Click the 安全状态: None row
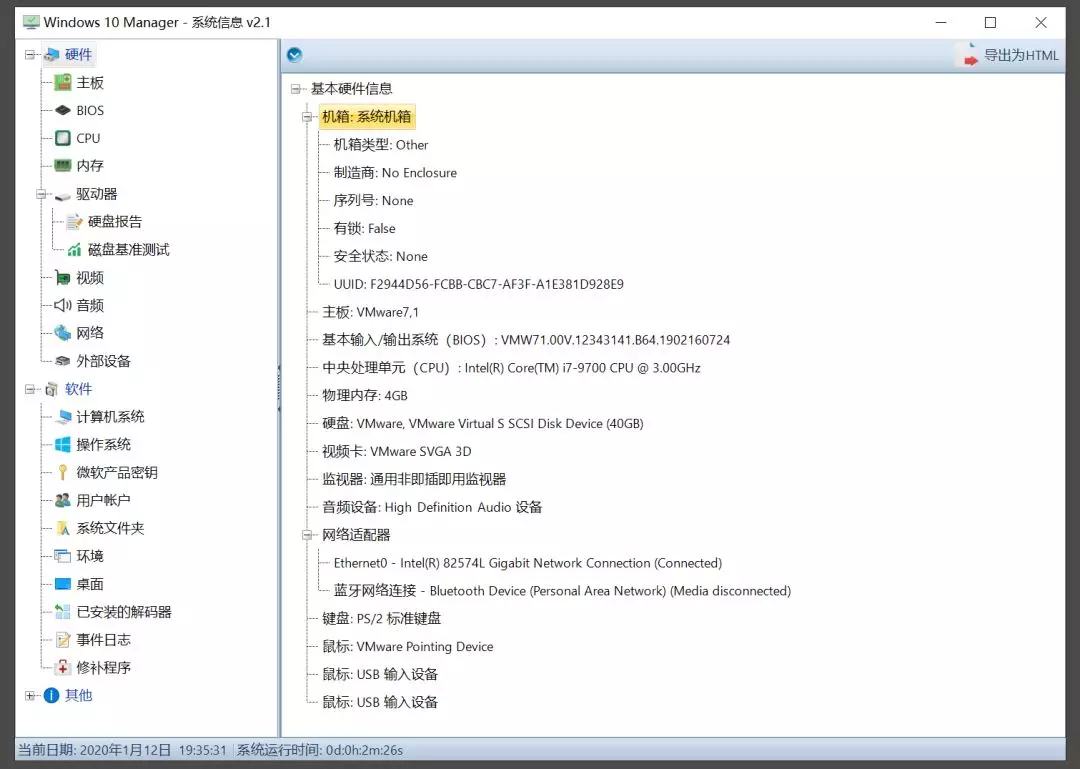The width and height of the screenshot is (1080, 769). pos(381,256)
